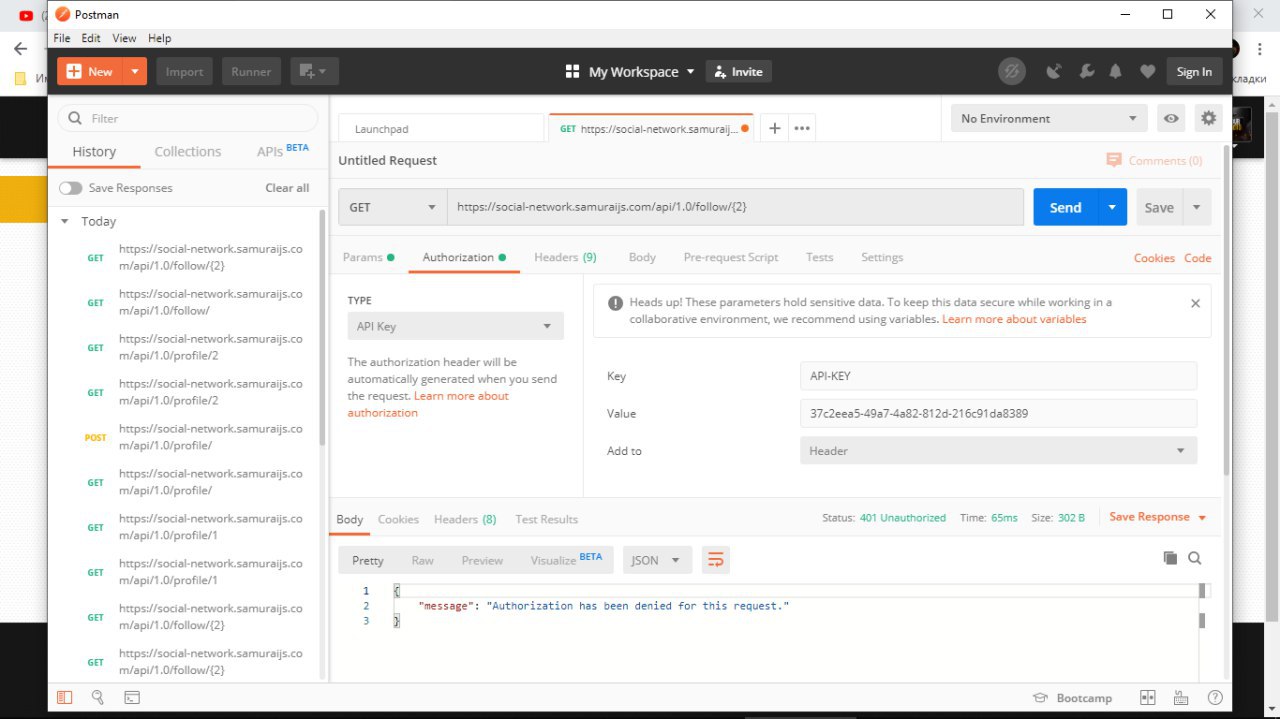Image resolution: width=1280 pixels, height=719 pixels.
Task: Focus the history Filter search field
Action: click(188, 118)
